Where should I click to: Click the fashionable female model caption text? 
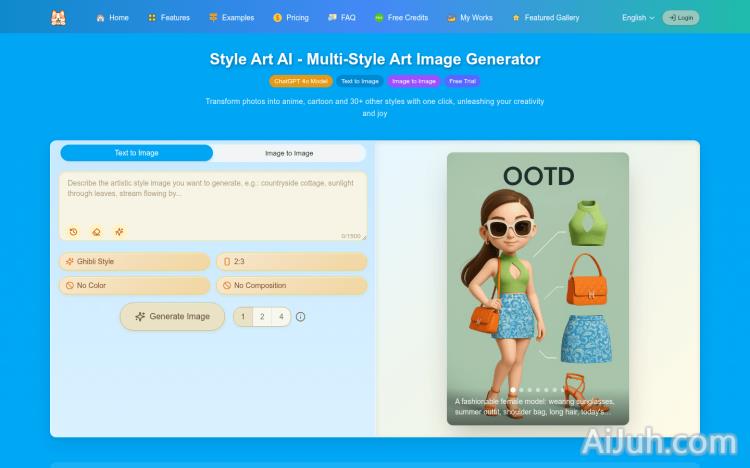point(535,407)
